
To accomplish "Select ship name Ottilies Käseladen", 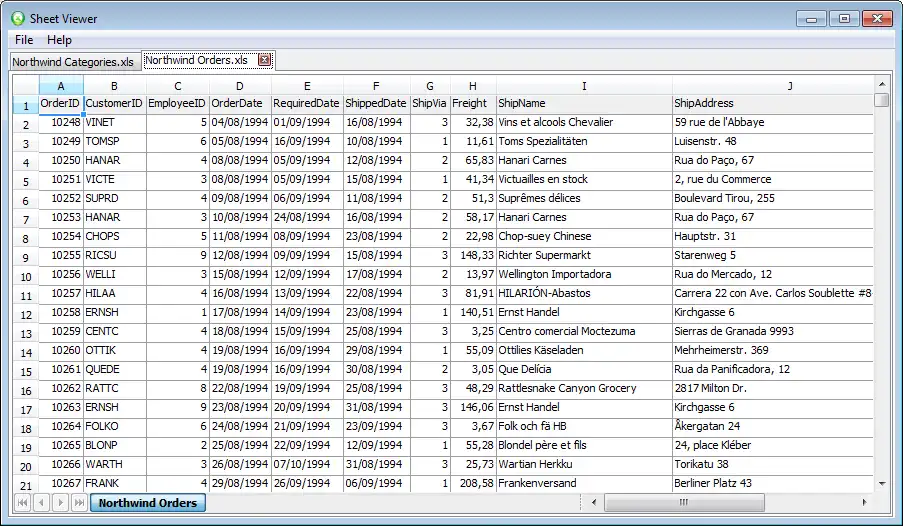I will [585, 350].
